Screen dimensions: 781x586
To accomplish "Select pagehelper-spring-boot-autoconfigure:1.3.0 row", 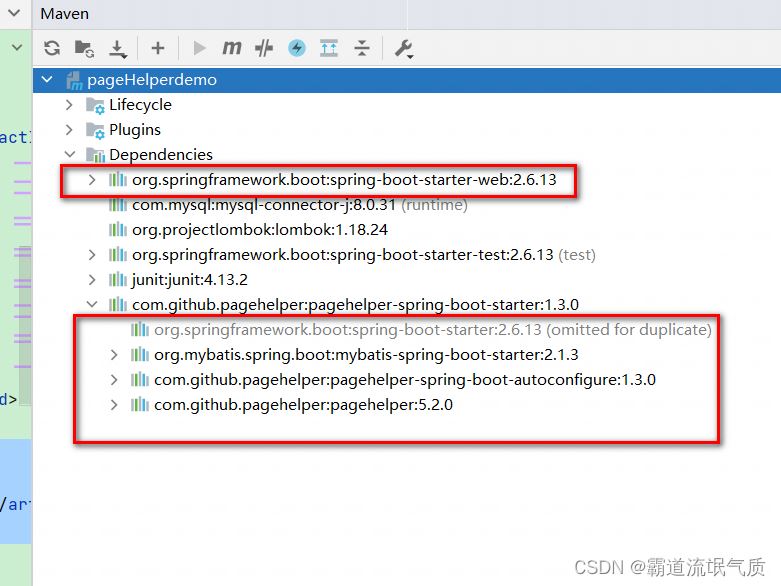I will tap(406, 379).
